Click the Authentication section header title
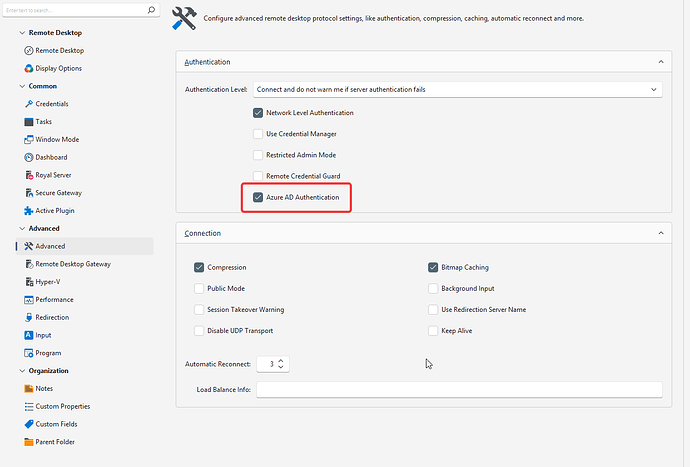Image resolution: width=690 pixels, height=467 pixels. [207, 62]
